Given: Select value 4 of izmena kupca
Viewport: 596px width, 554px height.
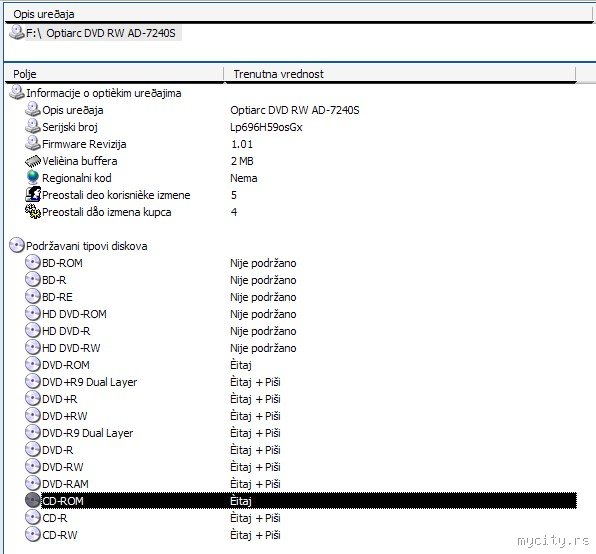Looking at the screenshot, I should pos(234,212).
